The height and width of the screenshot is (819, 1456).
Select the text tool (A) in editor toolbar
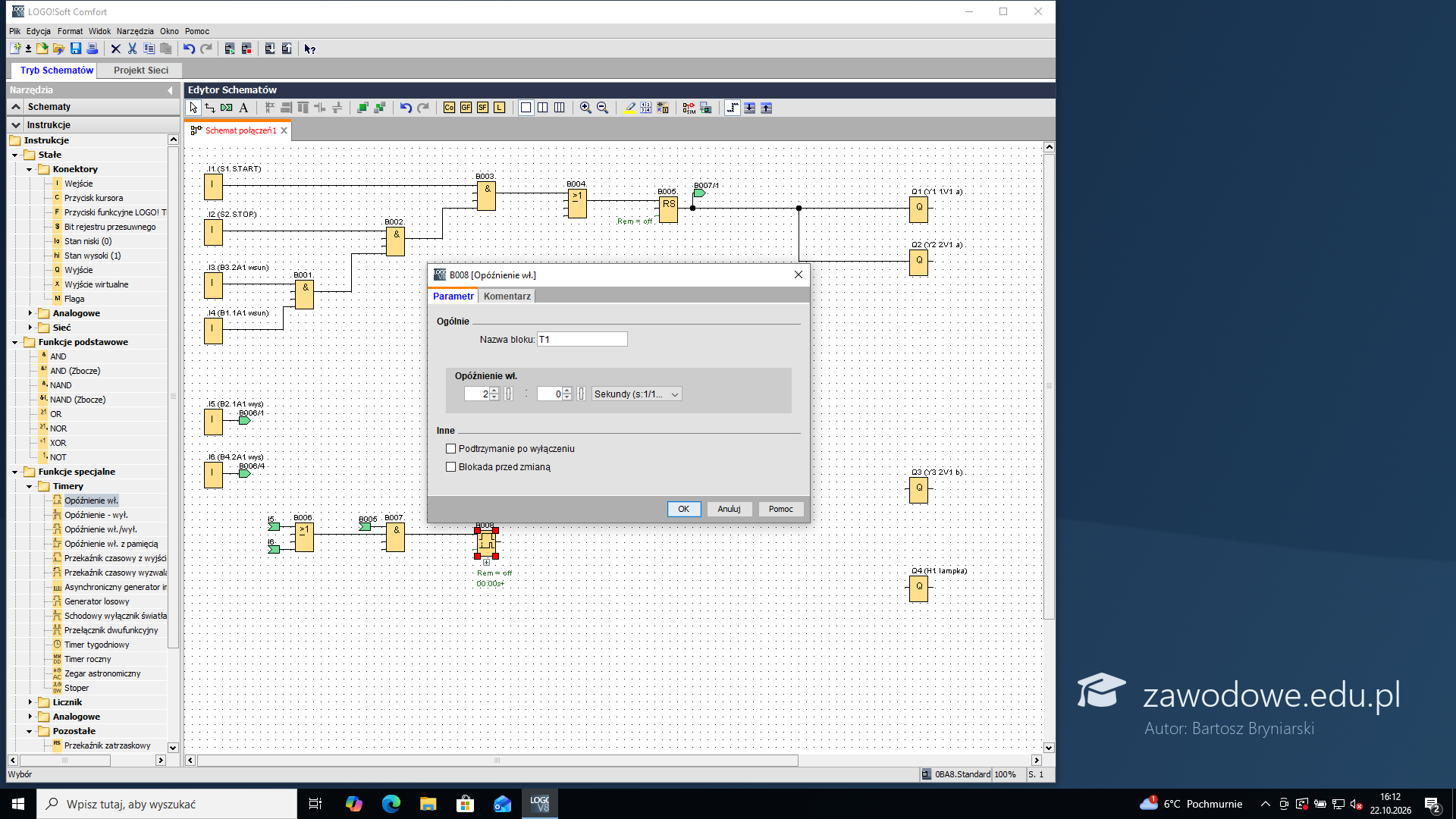[x=243, y=108]
